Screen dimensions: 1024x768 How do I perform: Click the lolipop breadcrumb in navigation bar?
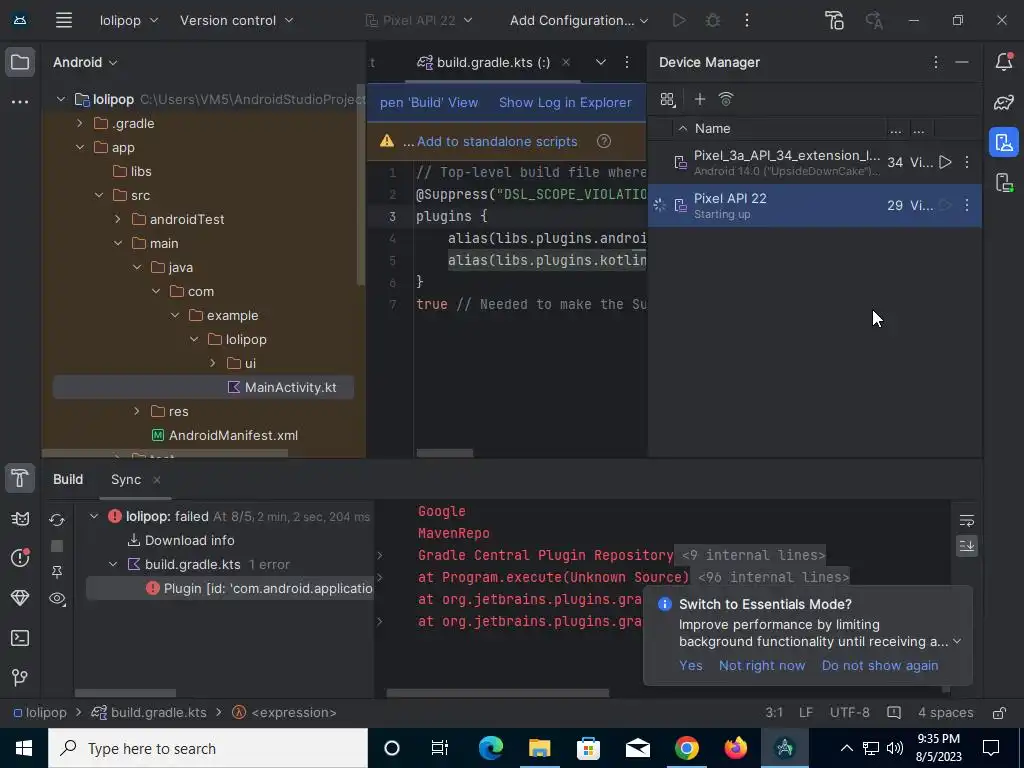point(40,712)
